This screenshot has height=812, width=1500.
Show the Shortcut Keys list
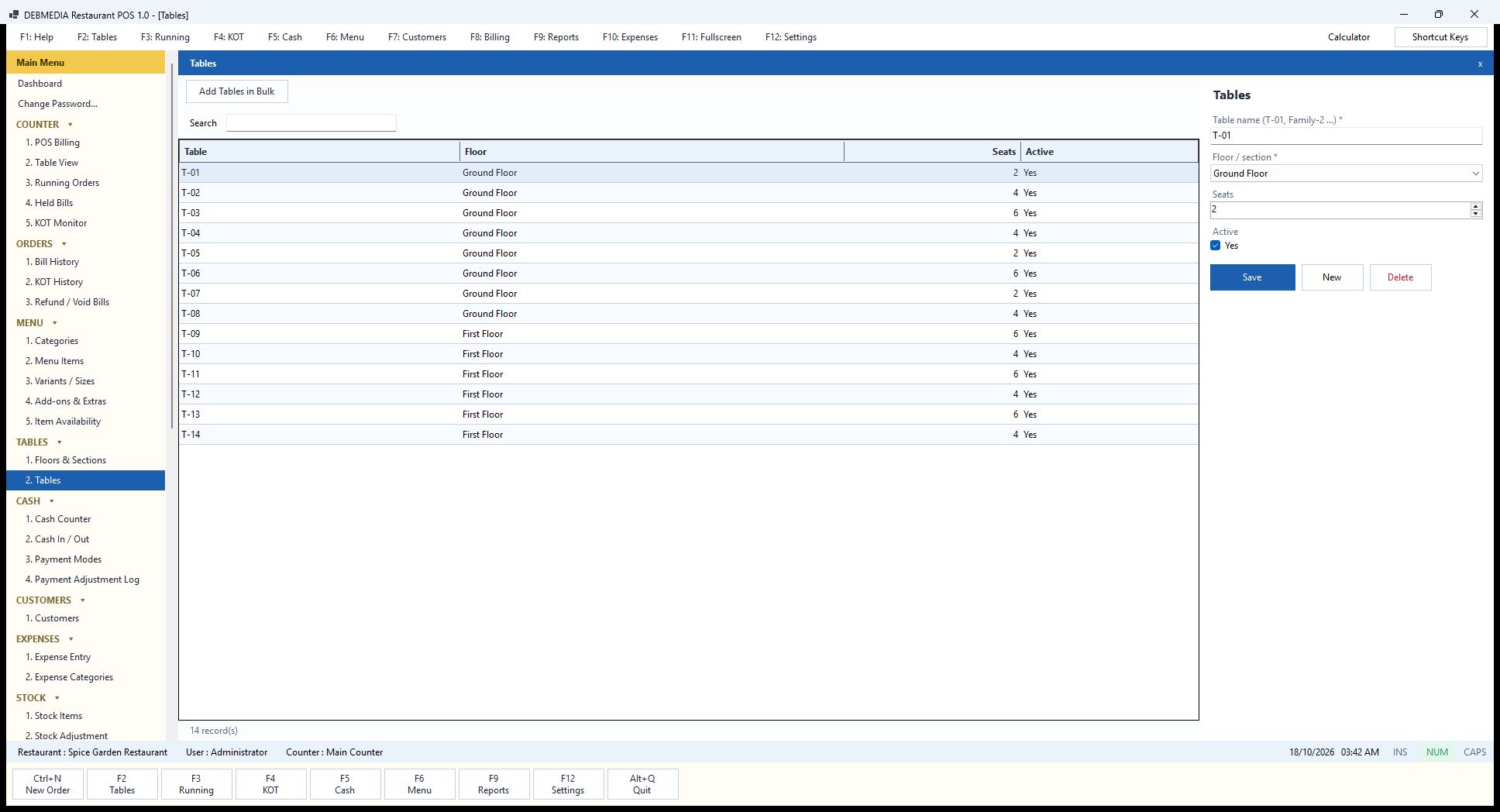click(1440, 37)
